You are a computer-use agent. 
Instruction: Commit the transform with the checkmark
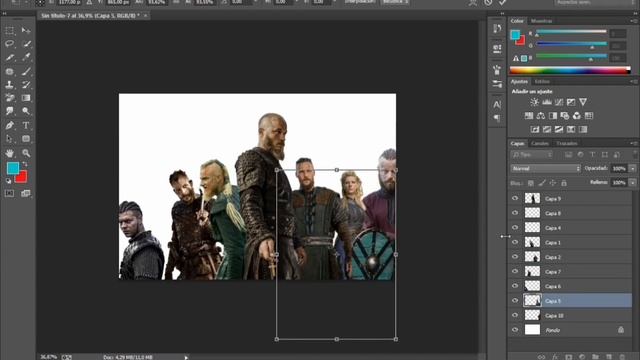coord(503,2)
